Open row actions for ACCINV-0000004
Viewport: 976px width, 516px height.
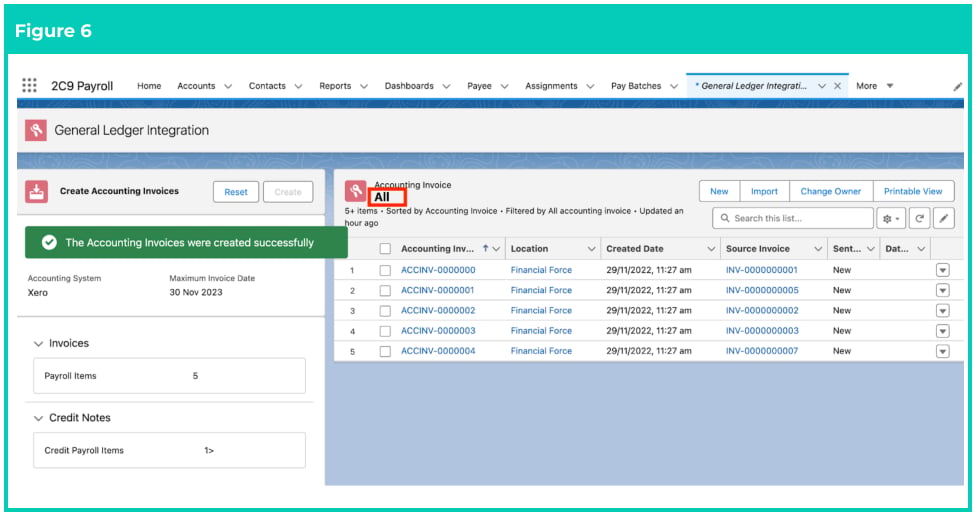(942, 352)
